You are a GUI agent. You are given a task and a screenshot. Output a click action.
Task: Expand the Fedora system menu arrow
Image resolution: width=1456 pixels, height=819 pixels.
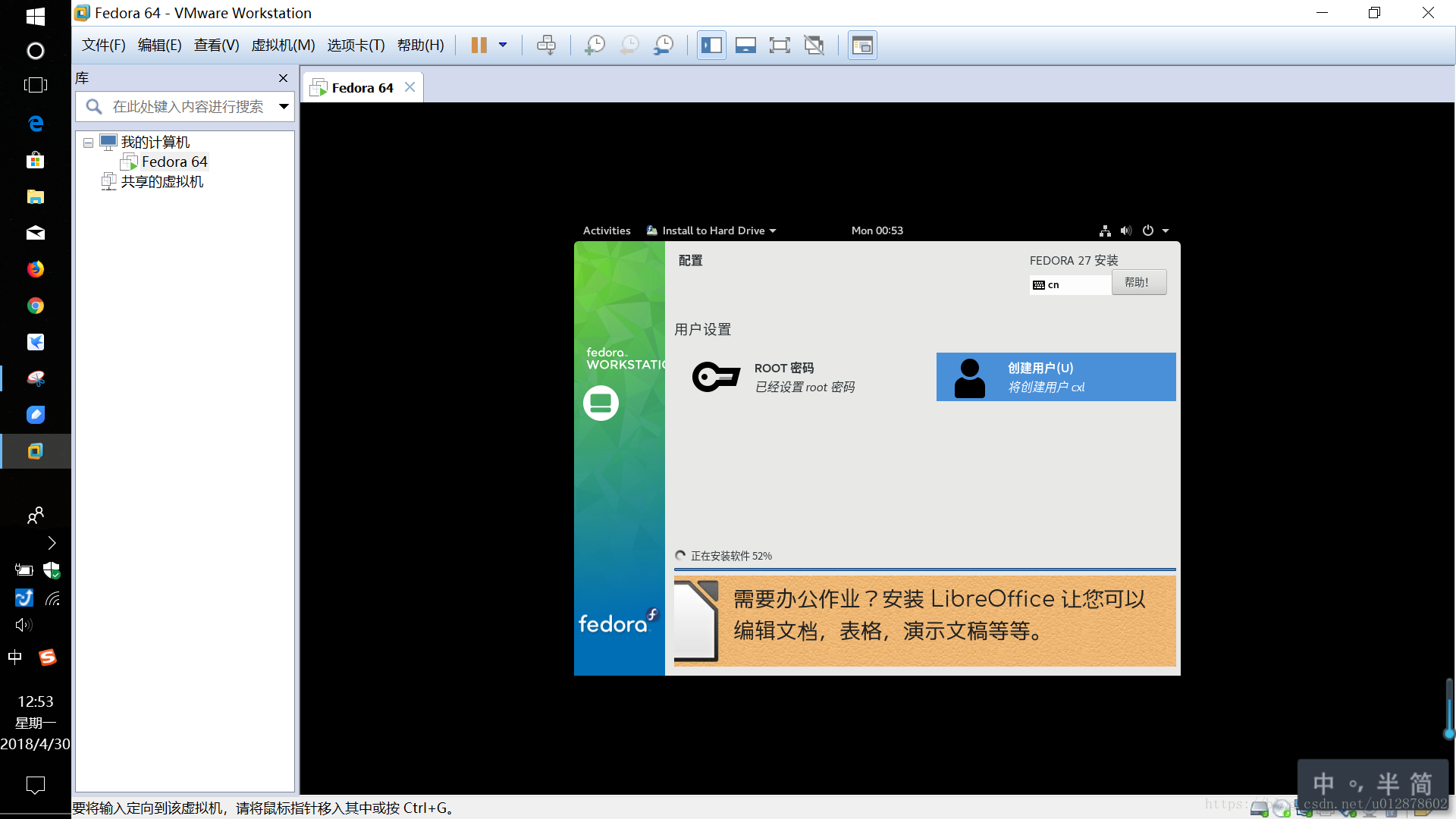(1166, 231)
